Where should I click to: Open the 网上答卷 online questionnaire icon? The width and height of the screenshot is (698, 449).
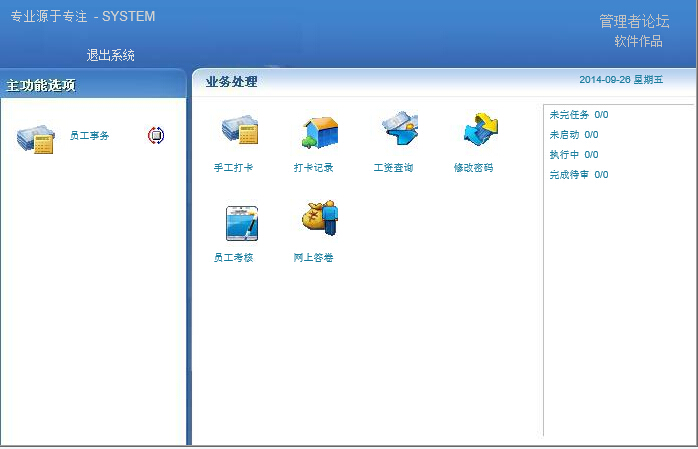(x=320, y=220)
